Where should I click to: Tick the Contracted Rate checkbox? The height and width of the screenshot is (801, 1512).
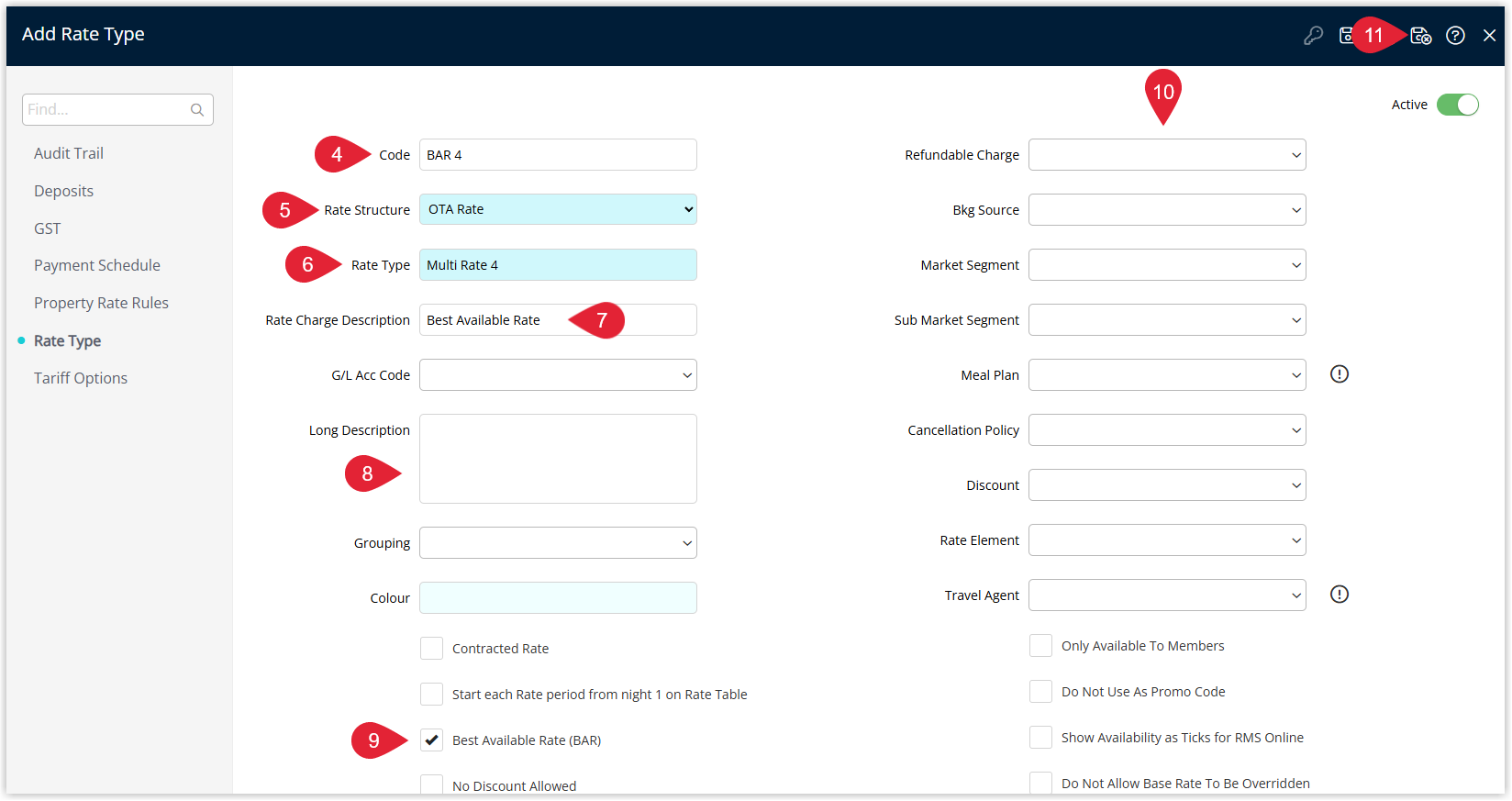(x=431, y=649)
